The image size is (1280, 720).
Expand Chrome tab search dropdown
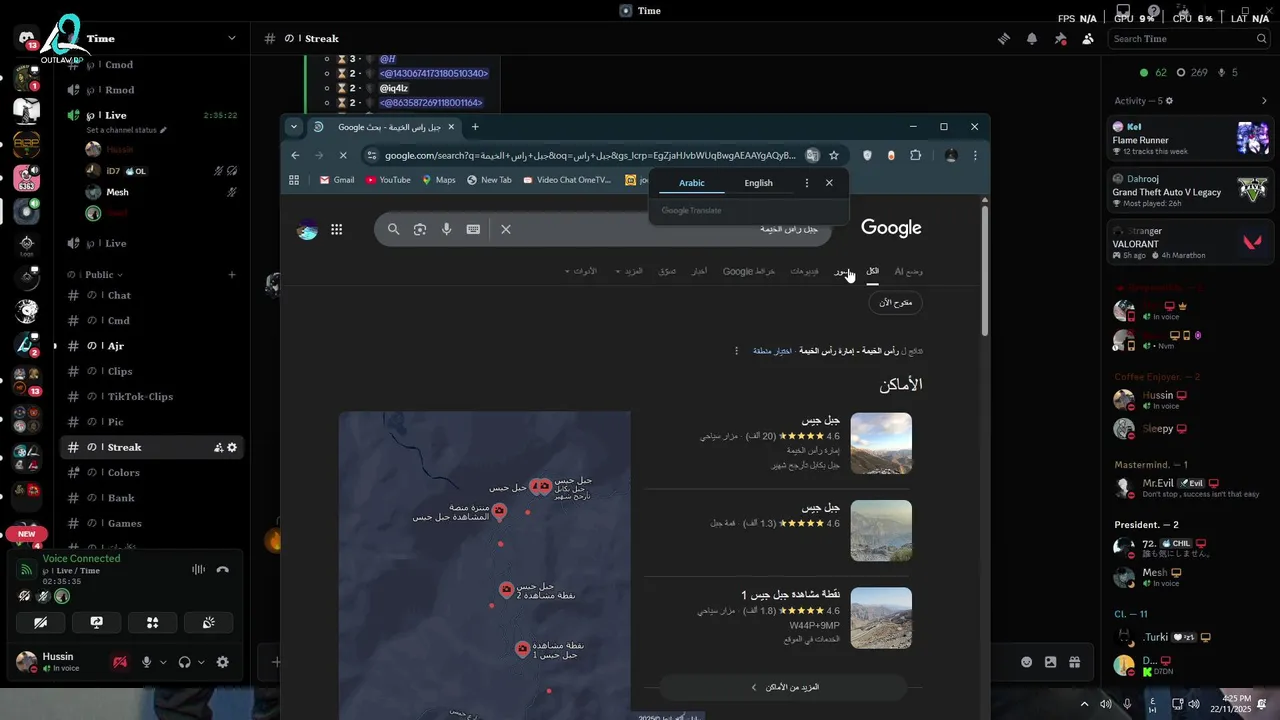[x=293, y=127]
